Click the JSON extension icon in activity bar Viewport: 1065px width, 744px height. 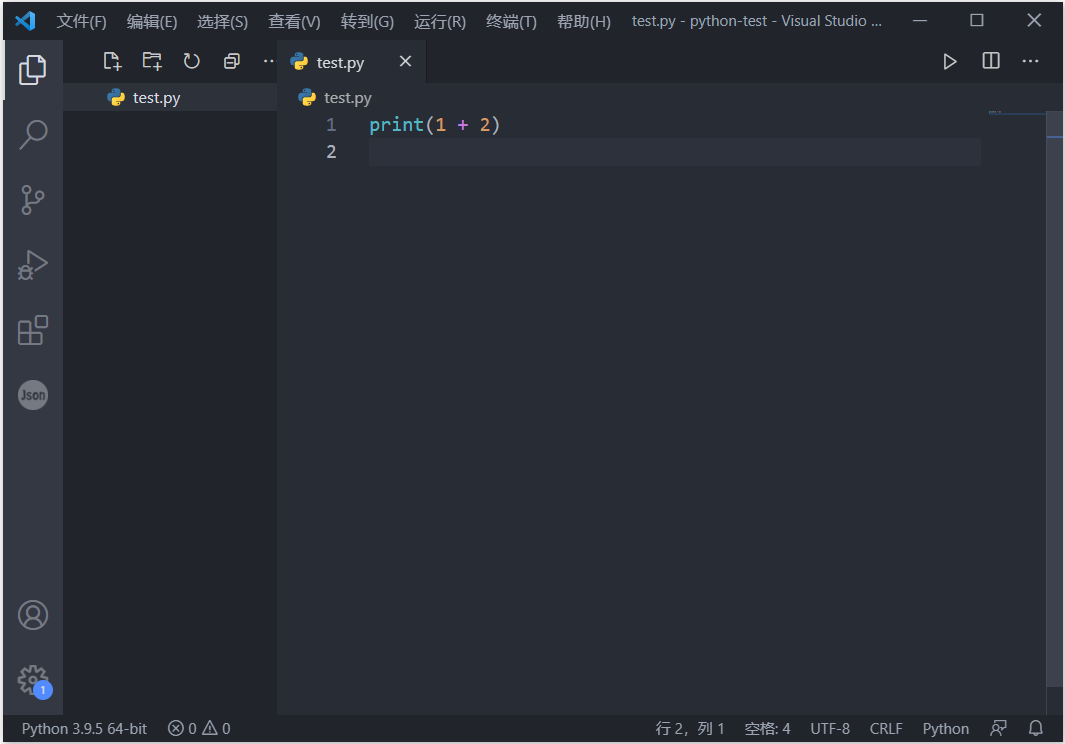point(33,395)
